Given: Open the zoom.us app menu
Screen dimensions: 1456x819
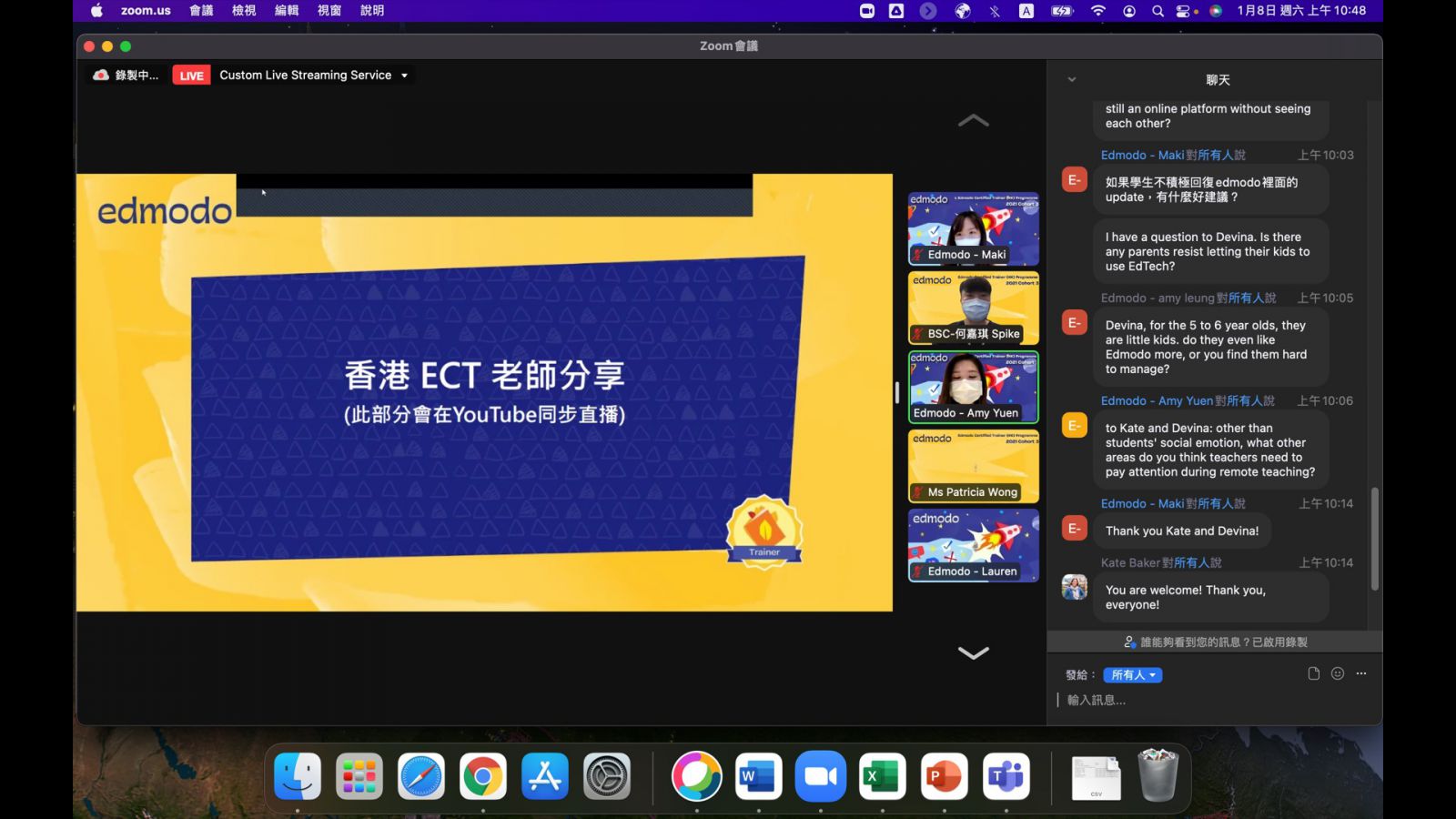Looking at the screenshot, I should click(146, 11).
